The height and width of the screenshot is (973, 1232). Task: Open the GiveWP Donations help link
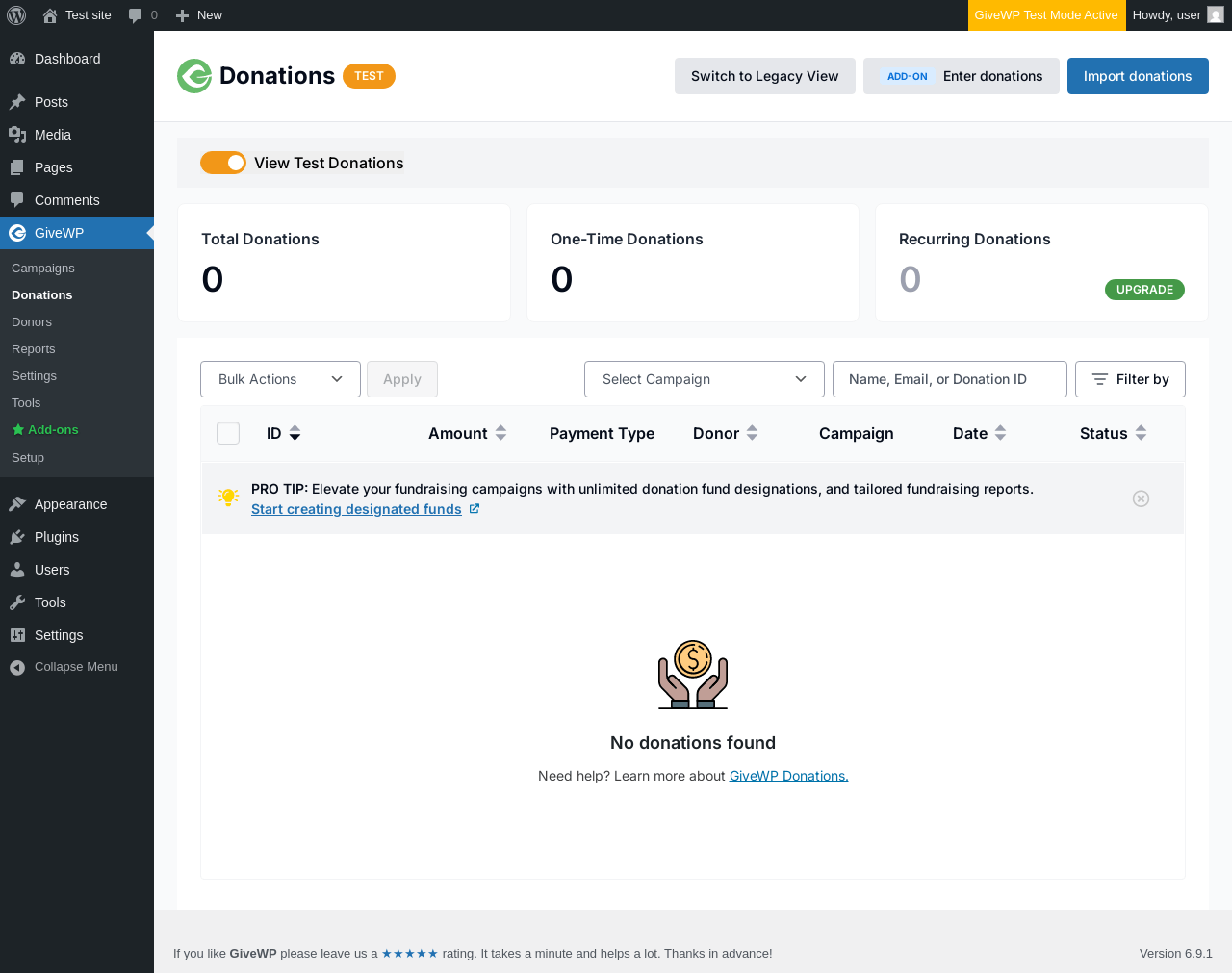(x=789, y=776)
